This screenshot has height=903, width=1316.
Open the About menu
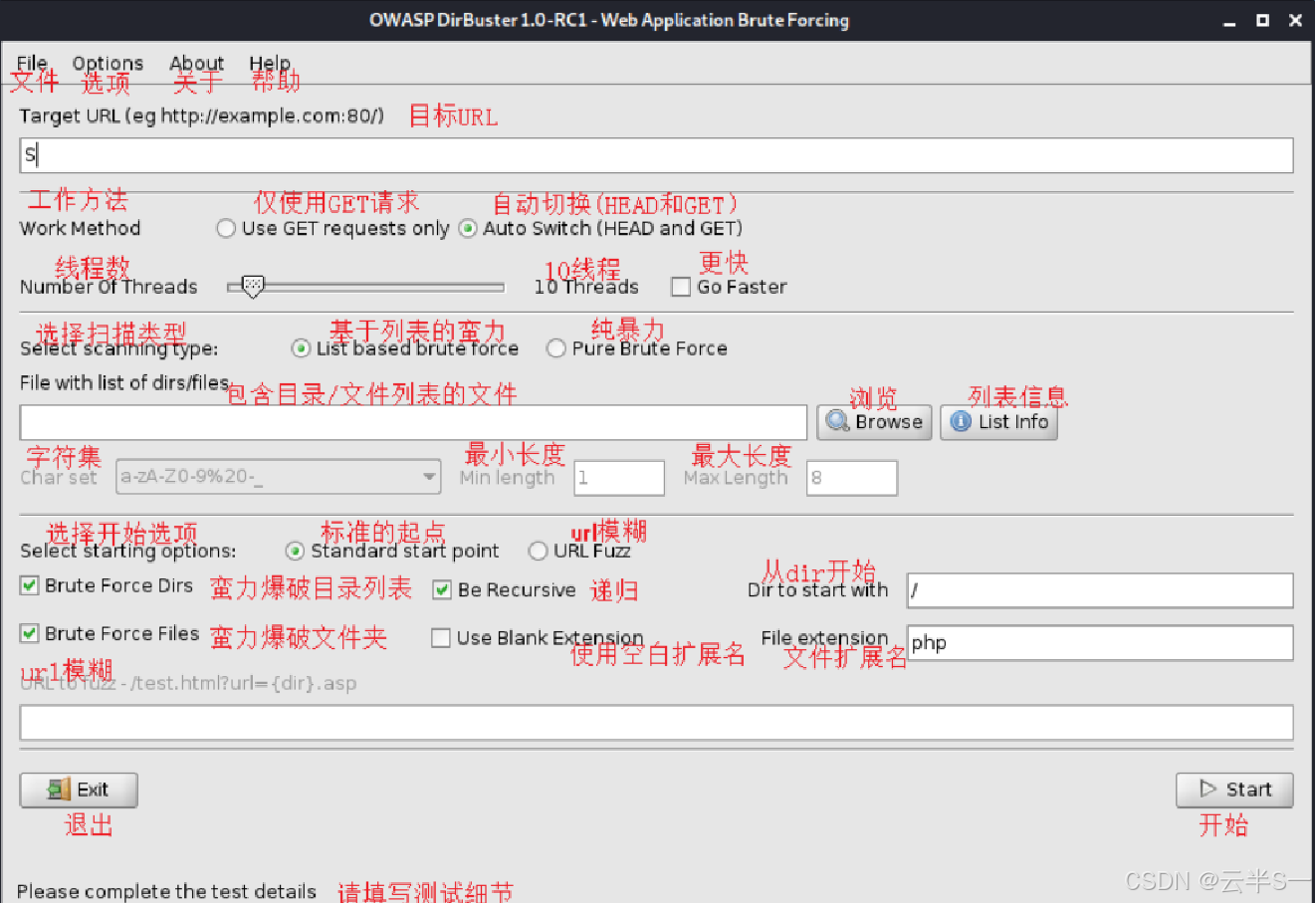click(196, 63)
